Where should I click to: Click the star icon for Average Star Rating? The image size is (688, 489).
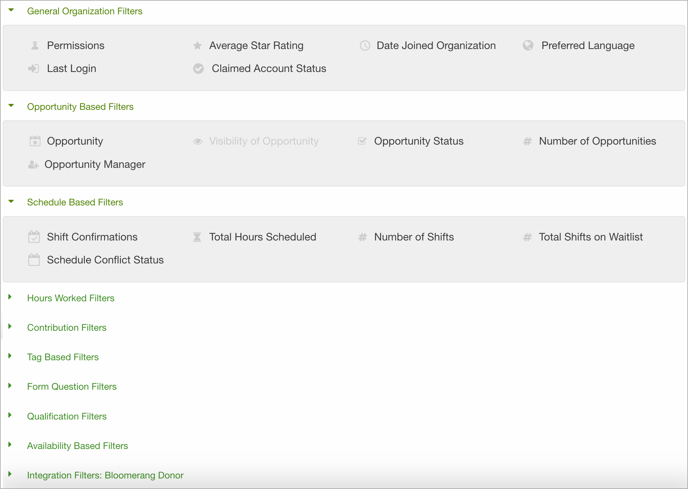pyautogui.click(x=197, y=46)
